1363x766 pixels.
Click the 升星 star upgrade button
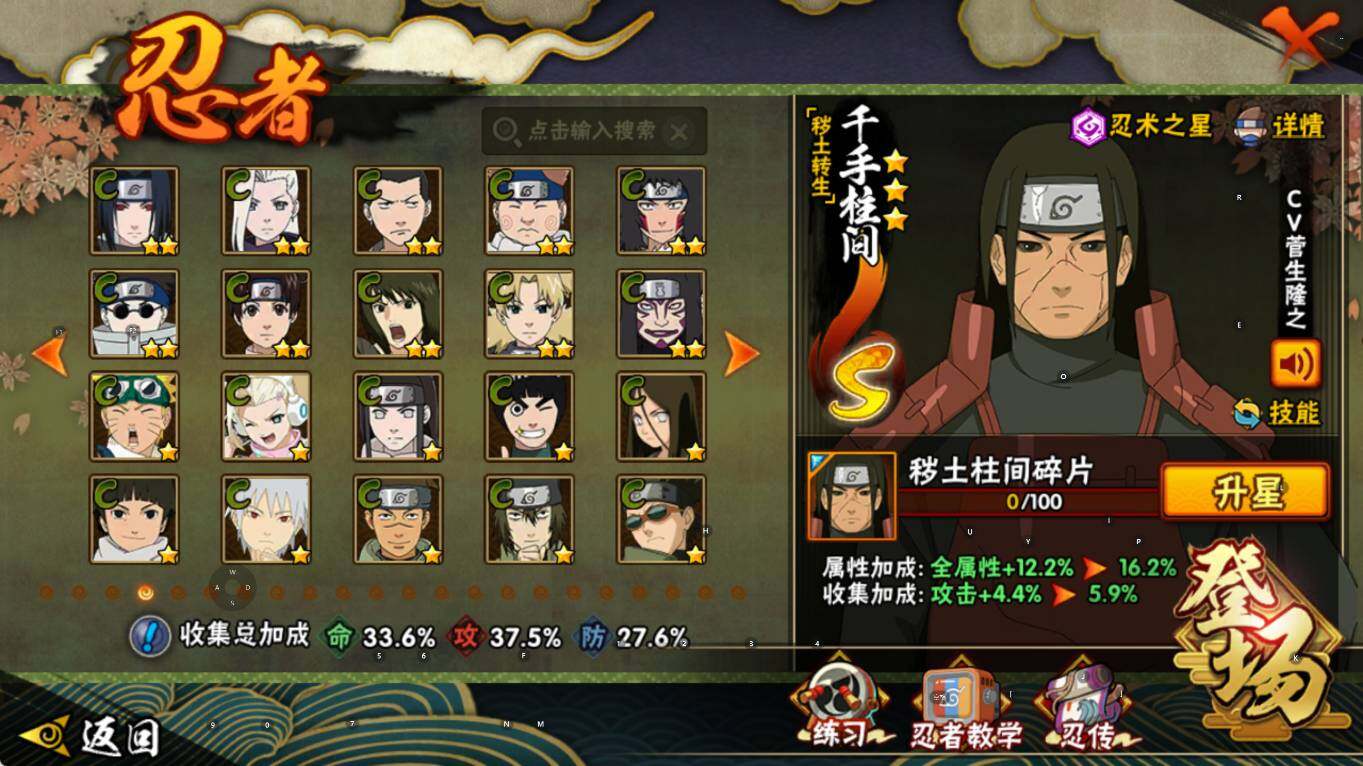[1245, 492]
